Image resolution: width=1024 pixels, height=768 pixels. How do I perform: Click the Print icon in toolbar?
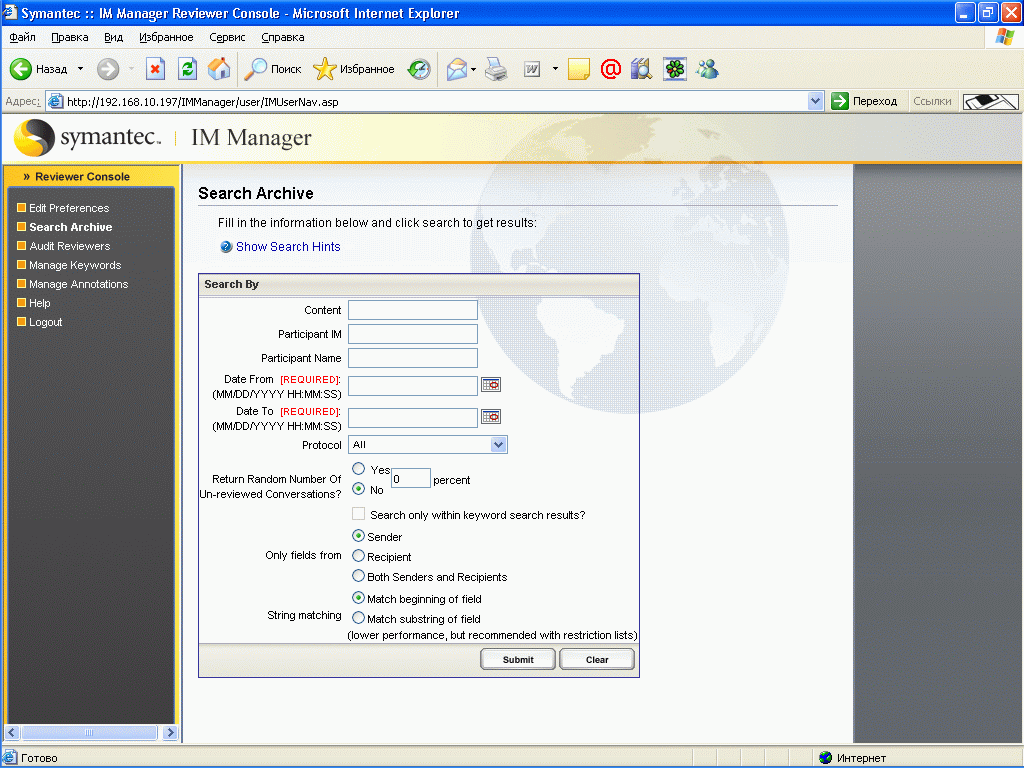[496, 69]
